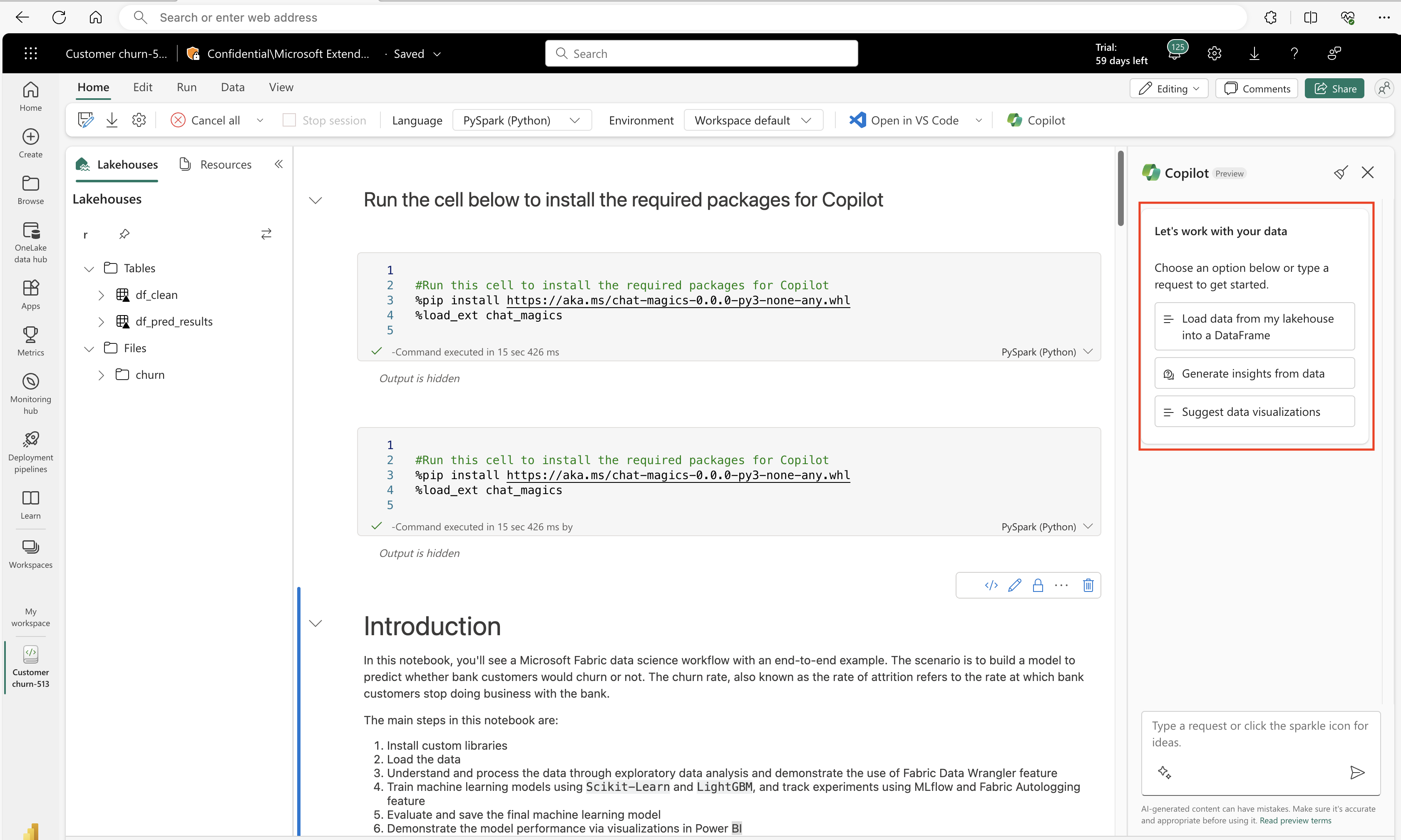
Task: Click the download icon in top header
Action: [1254, 53]
